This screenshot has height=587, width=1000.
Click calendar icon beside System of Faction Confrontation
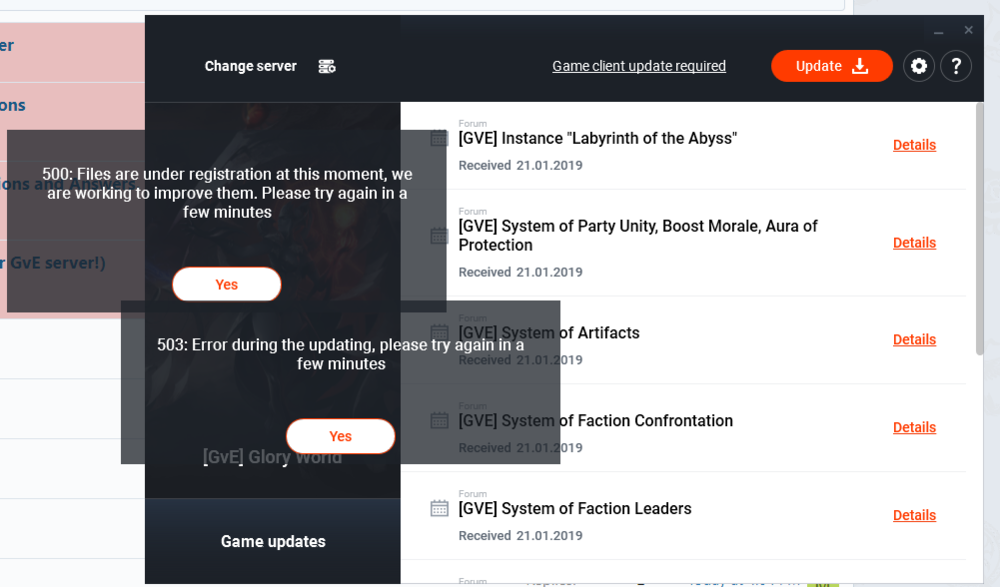(439, 420)
